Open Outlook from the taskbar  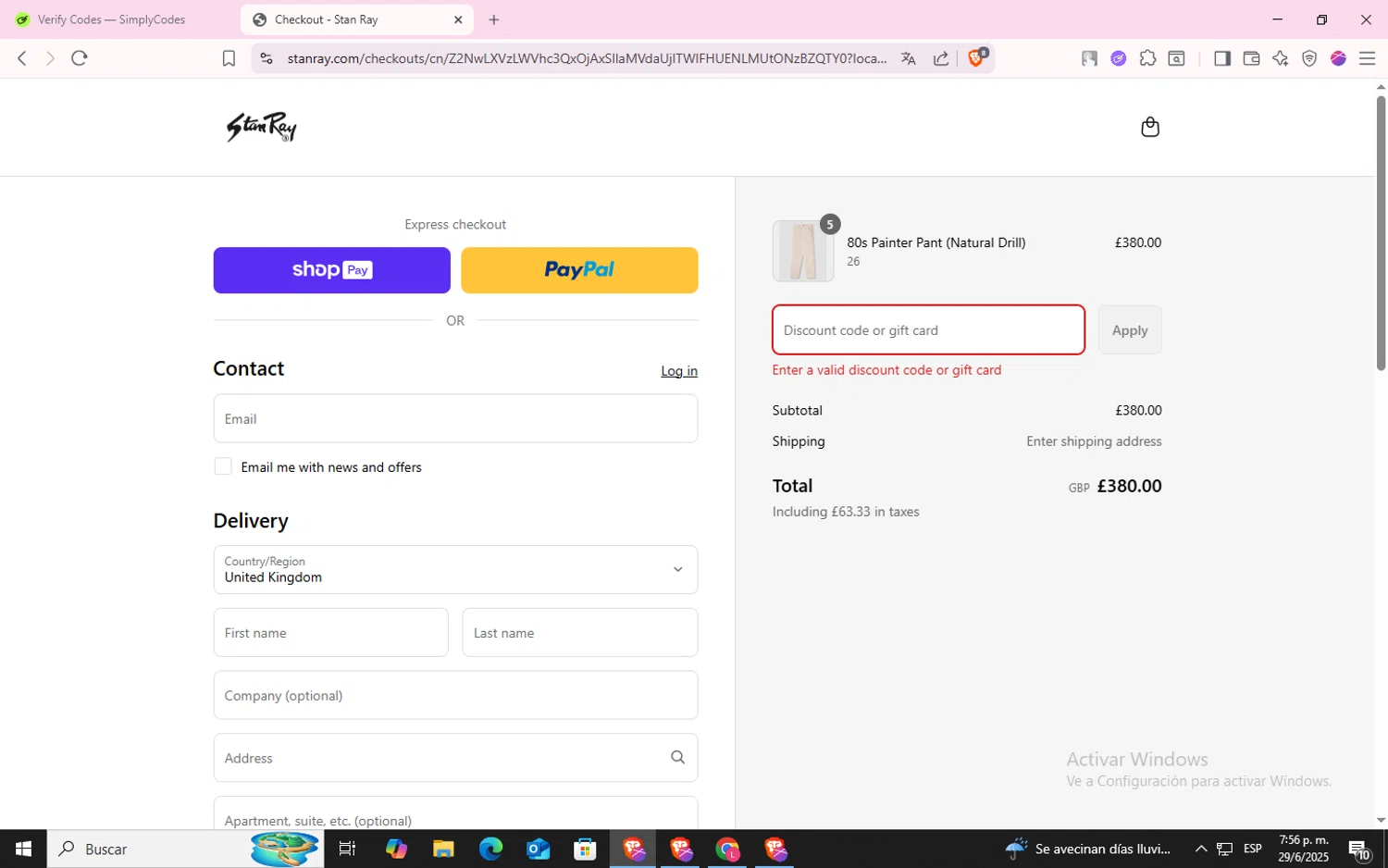click(538, 849)
